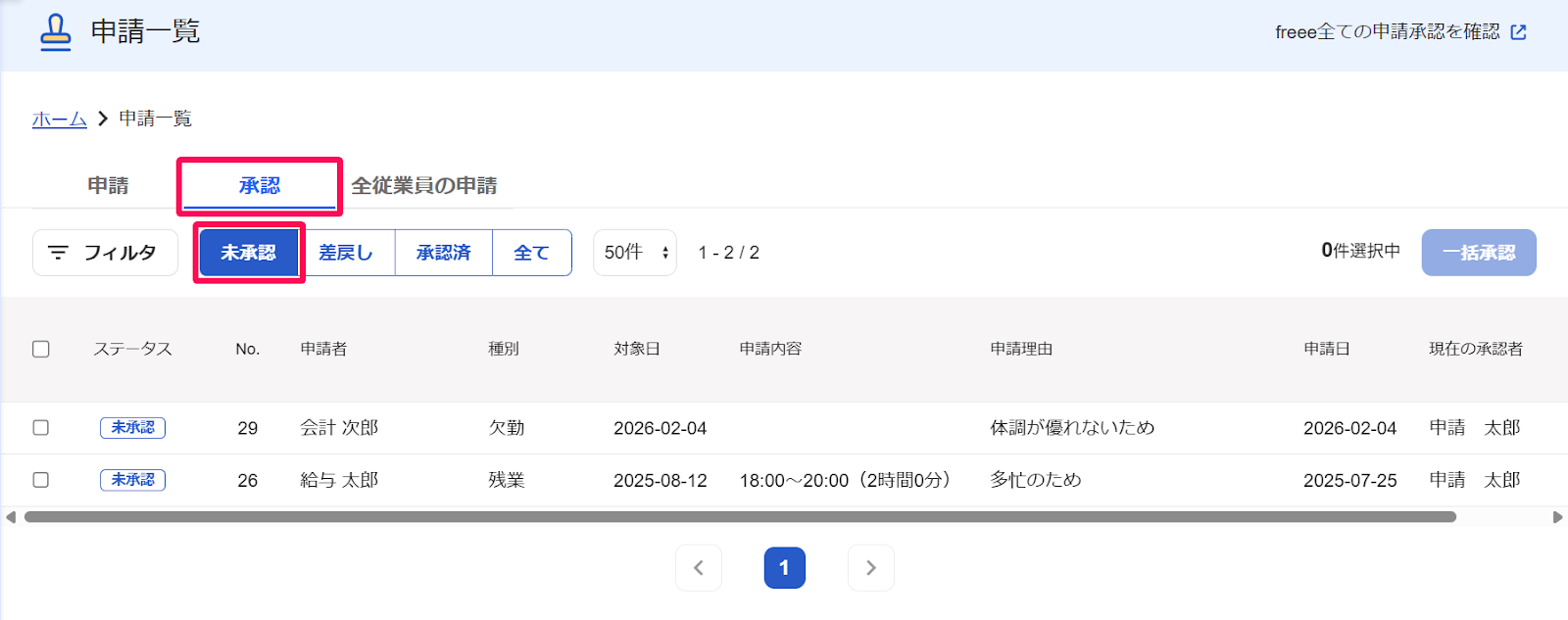
Task: Click request number 26 cell
Action: (x=248, y=480)
